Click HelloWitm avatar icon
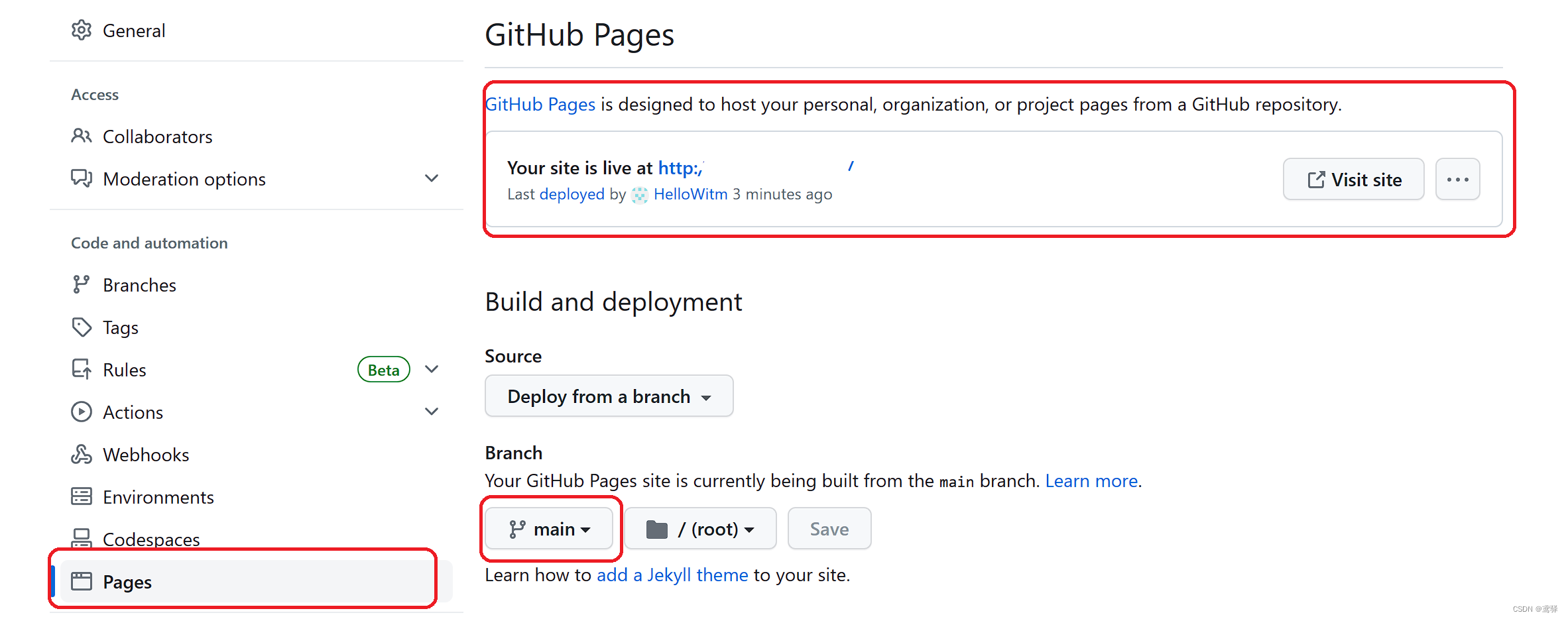This screenshot has height=619, width=1568. pos(639,195)
